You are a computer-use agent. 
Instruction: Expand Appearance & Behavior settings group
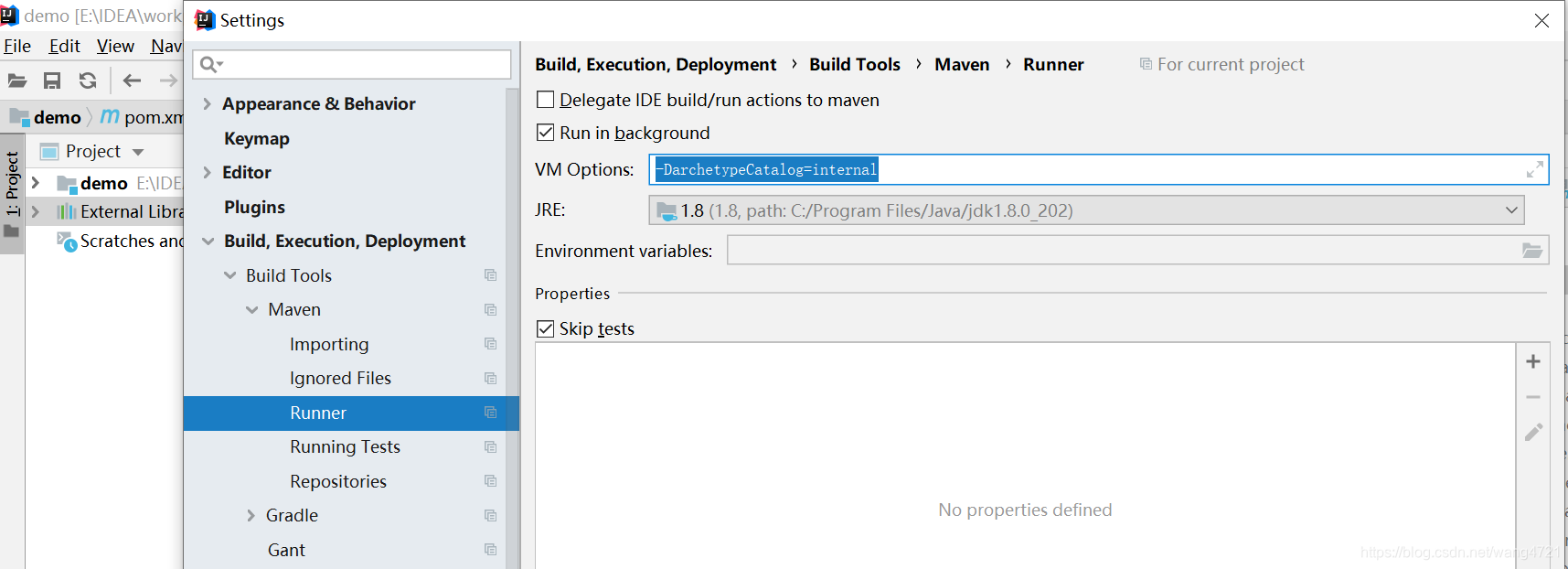click(207, 103)
